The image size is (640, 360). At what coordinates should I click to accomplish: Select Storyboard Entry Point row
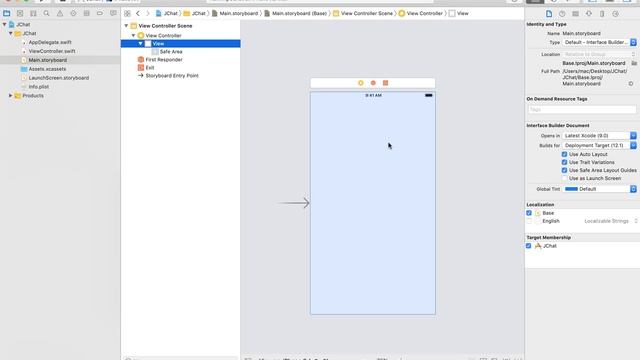point(172,76)
